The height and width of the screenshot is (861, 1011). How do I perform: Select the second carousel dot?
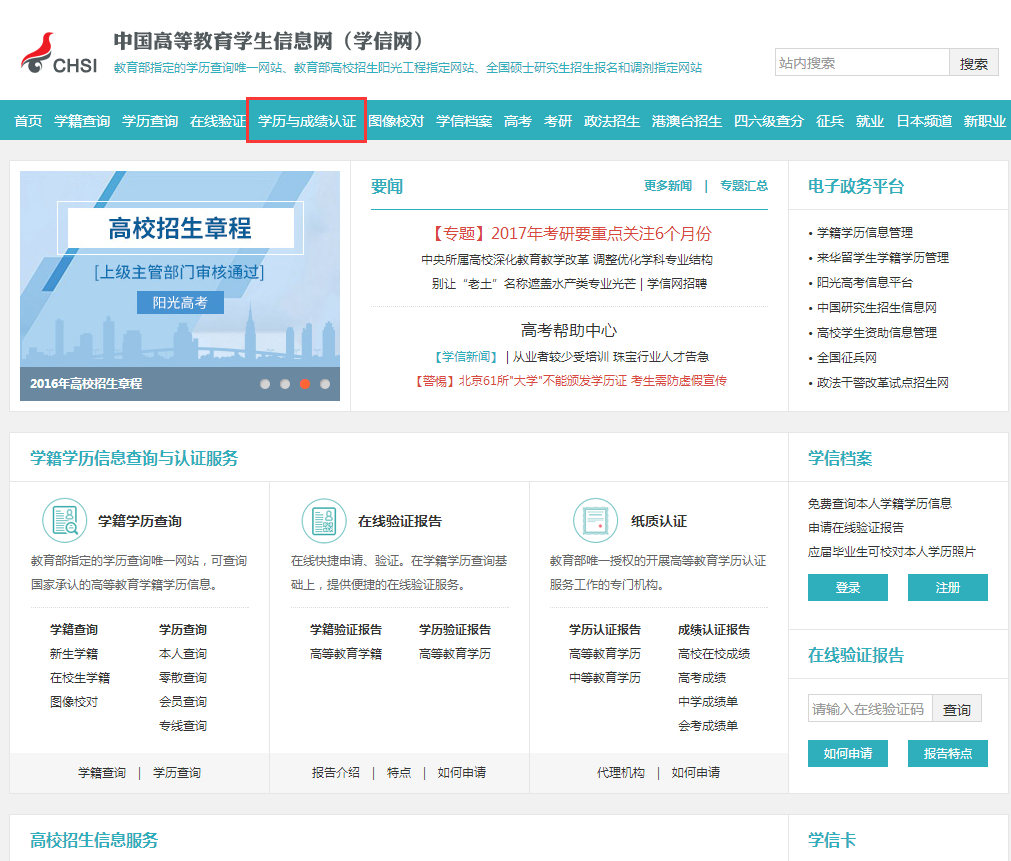(x=285, y=384)
